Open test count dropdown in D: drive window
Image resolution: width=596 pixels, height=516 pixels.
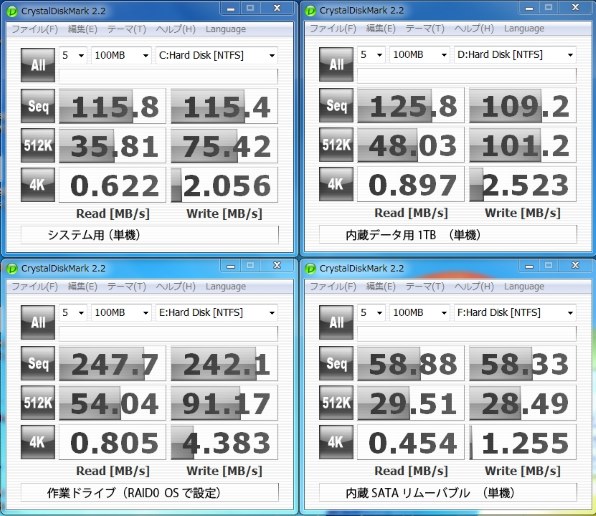pos(371,55)
